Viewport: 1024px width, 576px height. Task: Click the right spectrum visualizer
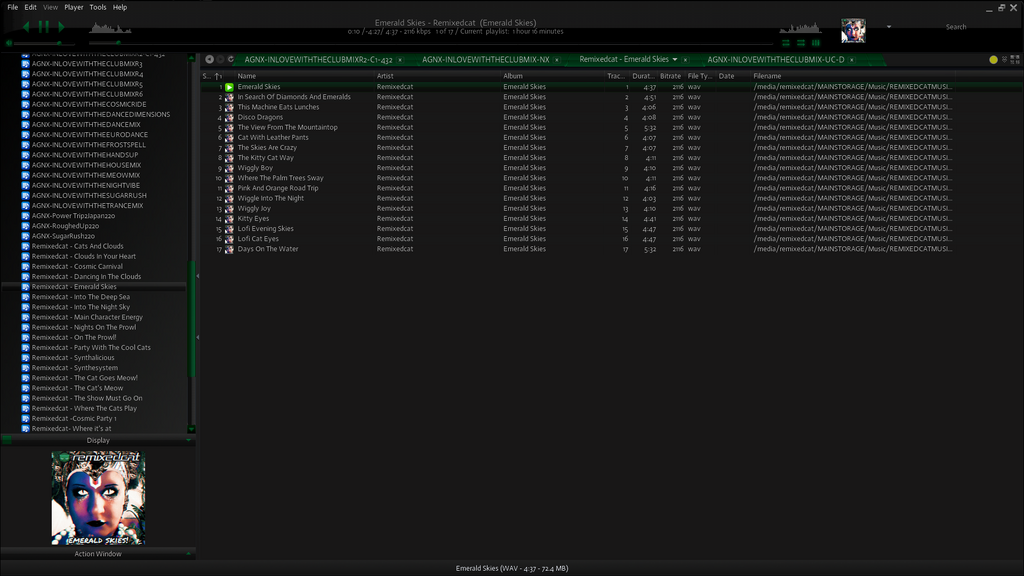point(800,27)
